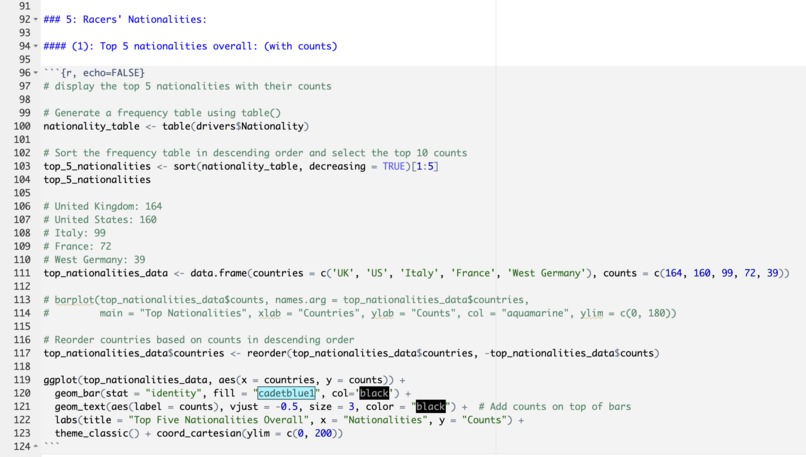Click the ylim value 200 on line 123
The height and width of the screenshot is (457, 806).
tap(323, 434)
